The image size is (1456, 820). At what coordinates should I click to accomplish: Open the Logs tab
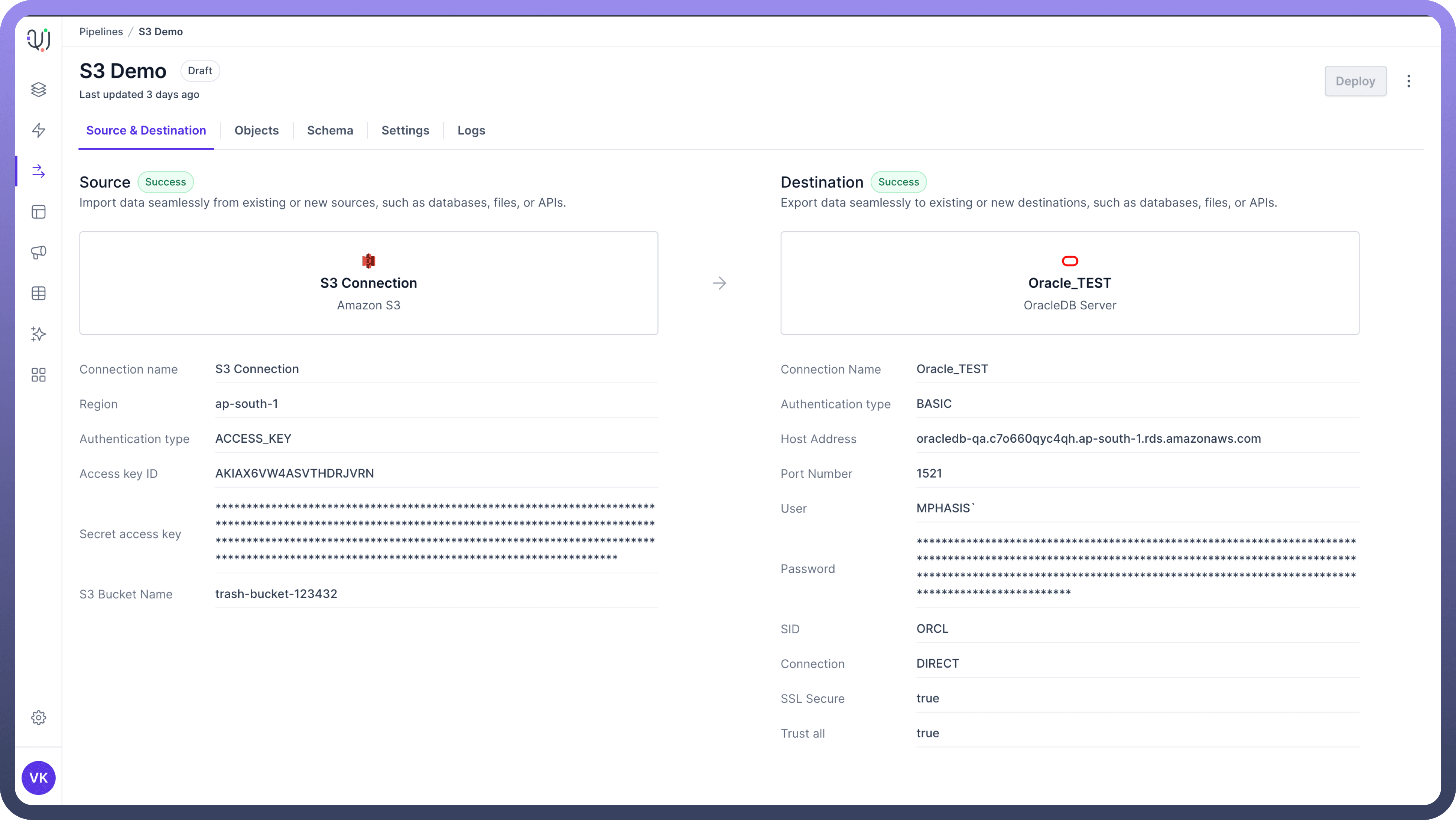click(471, 131)
